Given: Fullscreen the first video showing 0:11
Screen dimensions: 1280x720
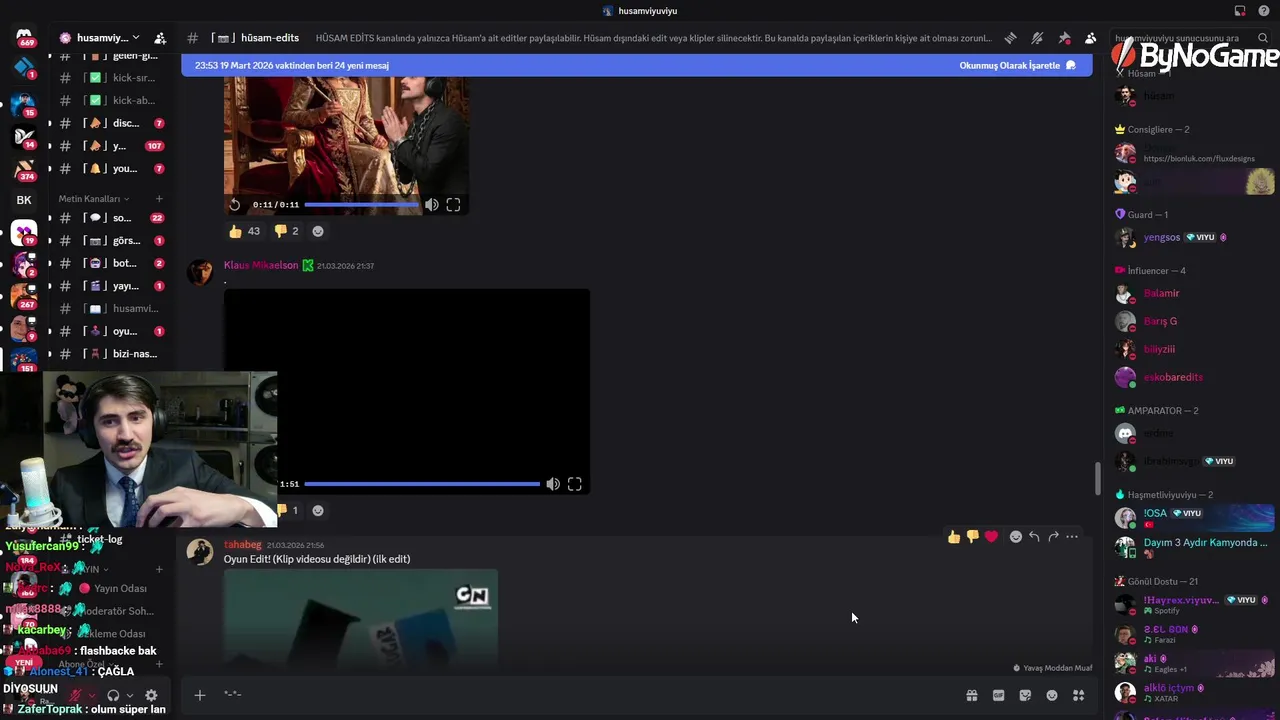Looking at the screenshot, I should 453,204.
